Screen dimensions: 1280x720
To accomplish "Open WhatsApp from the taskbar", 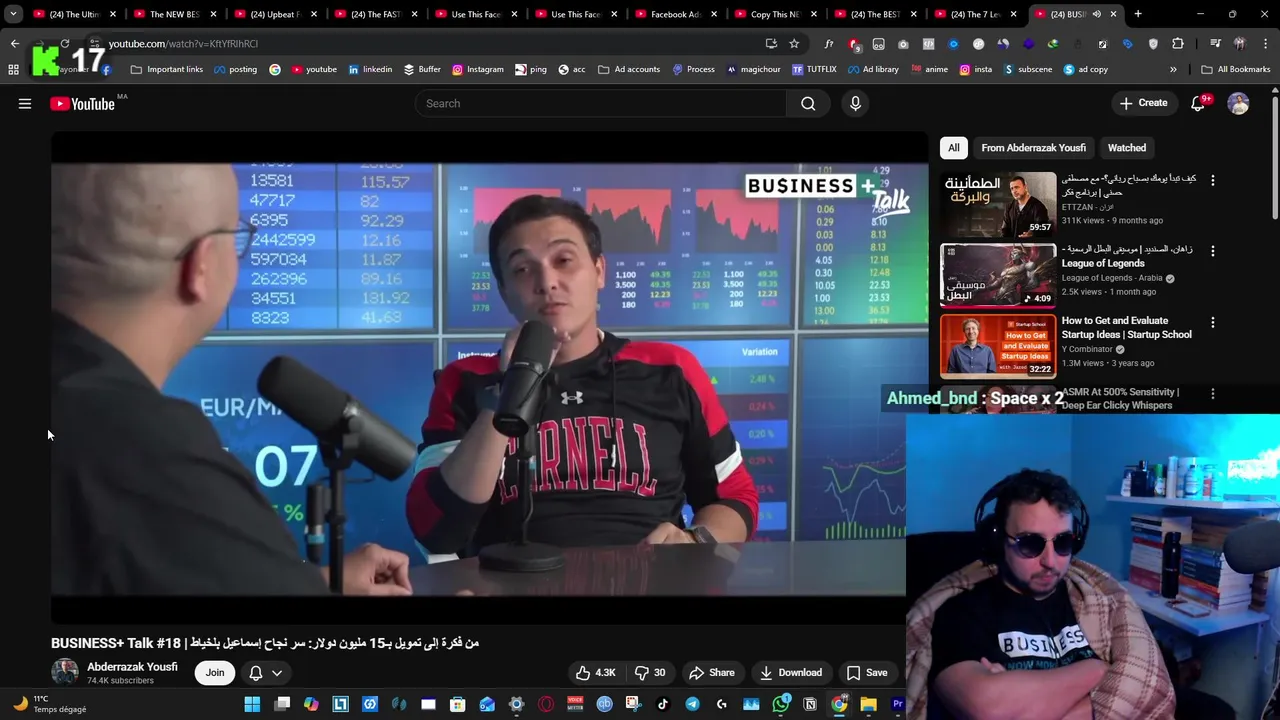I will coord(780,704).
